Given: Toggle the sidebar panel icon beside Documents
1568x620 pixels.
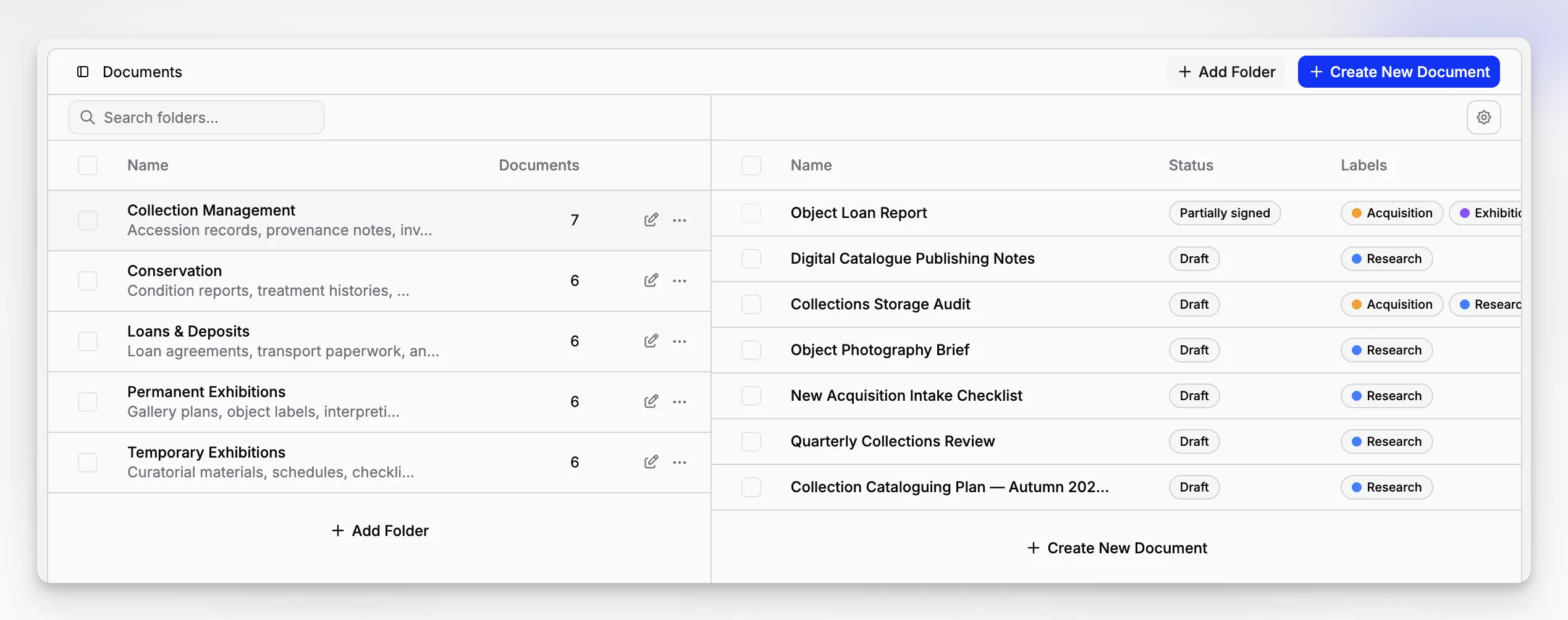Looking at the screenshot, I should coord(83,72).
